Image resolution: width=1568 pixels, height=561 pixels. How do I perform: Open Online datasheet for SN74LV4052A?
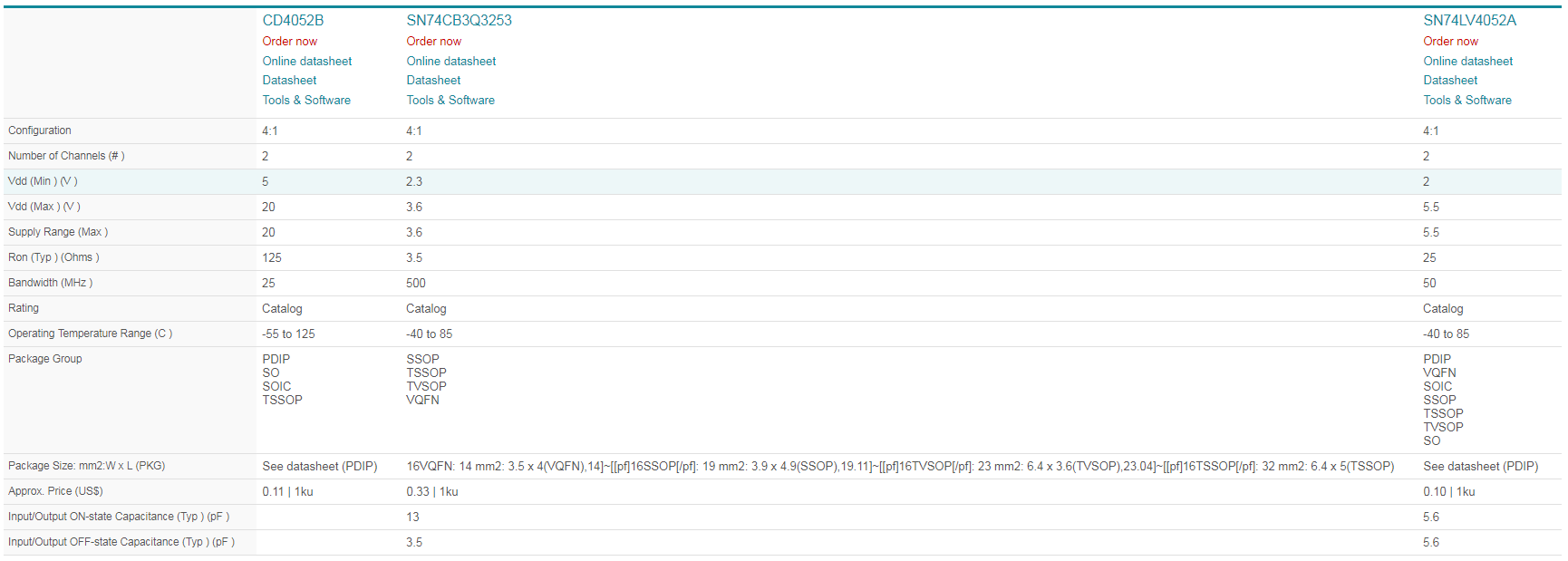click(x=1468, y=61)
